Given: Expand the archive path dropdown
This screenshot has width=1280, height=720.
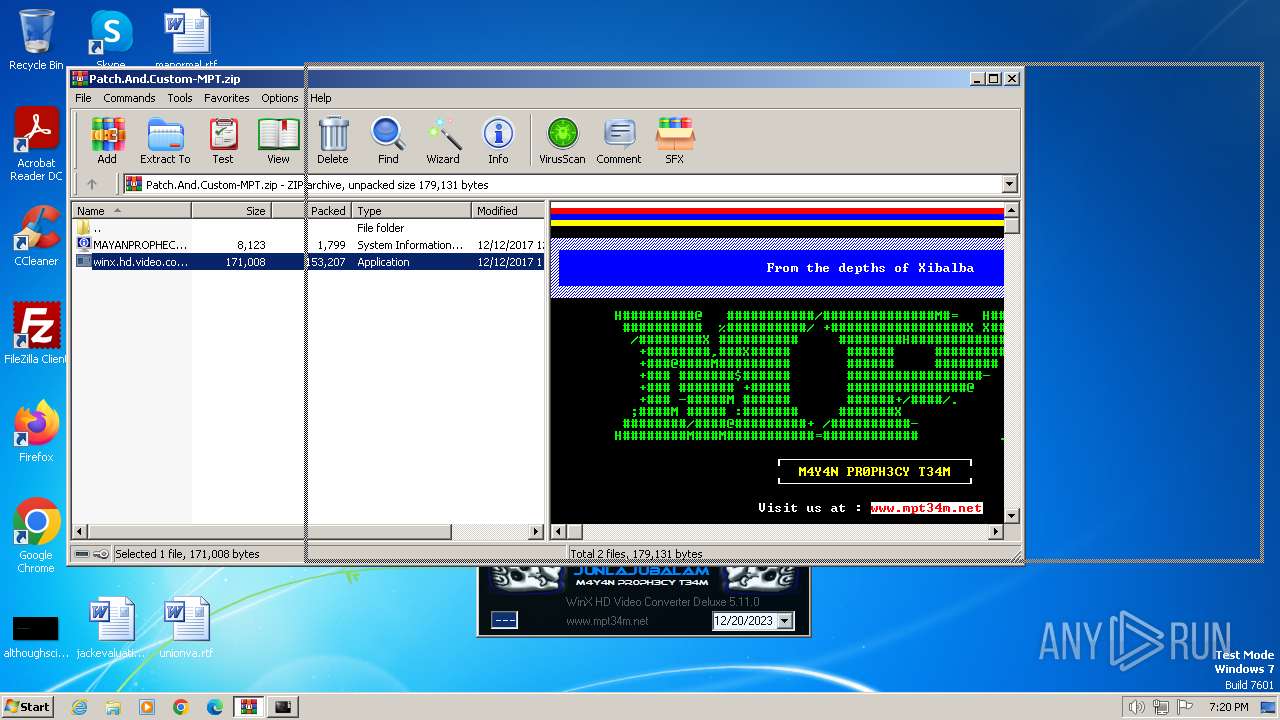Looking at the screenshot, I should [x=1009, y=184].
